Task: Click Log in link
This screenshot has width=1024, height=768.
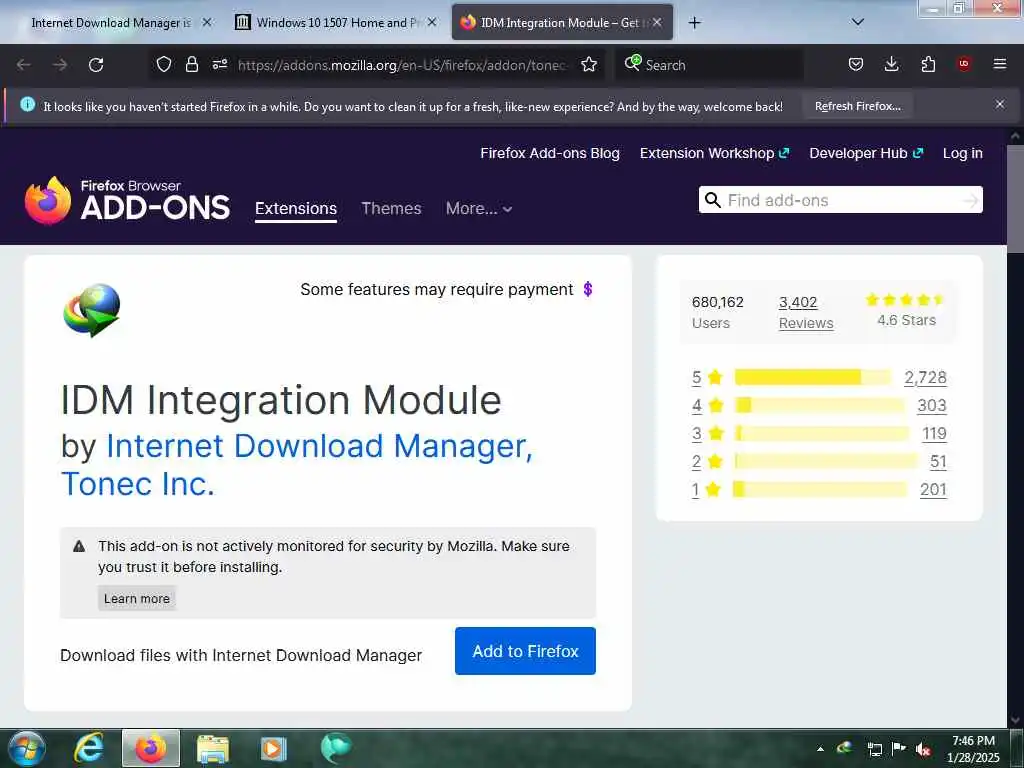Action: (x=963, y=153)
